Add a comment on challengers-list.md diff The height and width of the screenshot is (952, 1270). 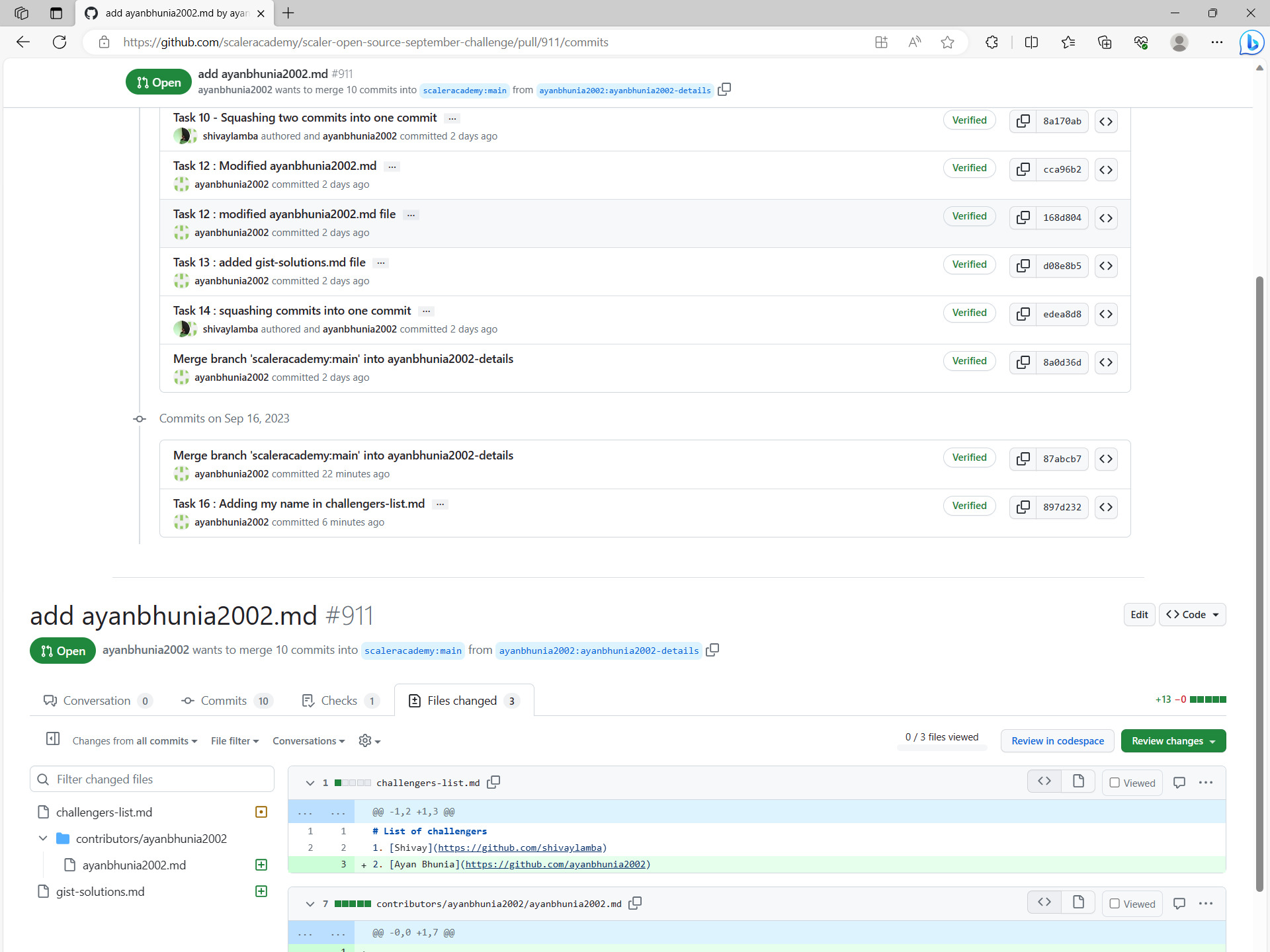[1179, 782]
